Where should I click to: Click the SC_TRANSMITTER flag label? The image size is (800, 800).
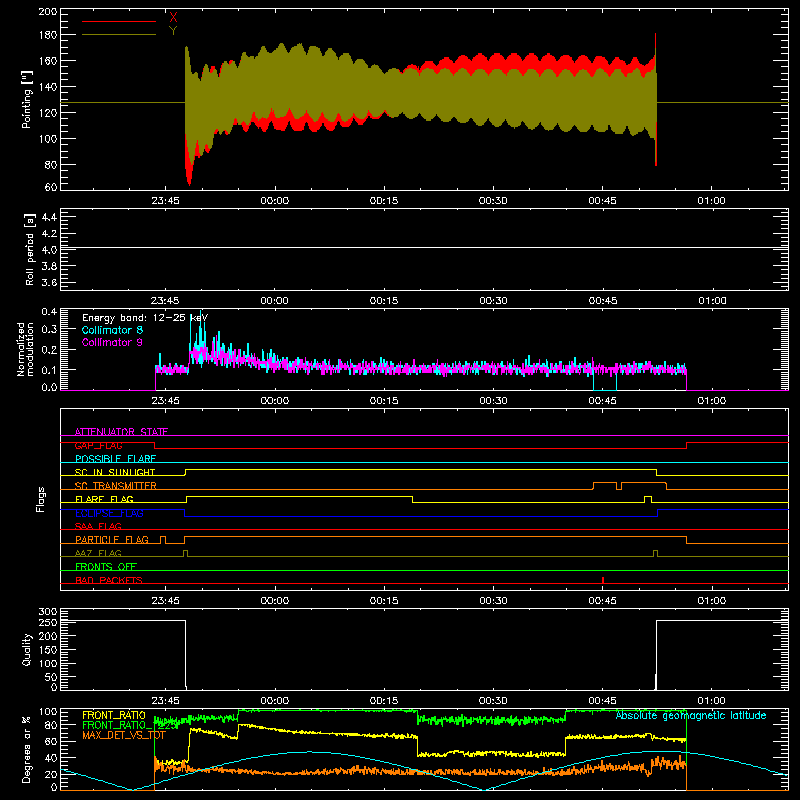pos(116,485)
